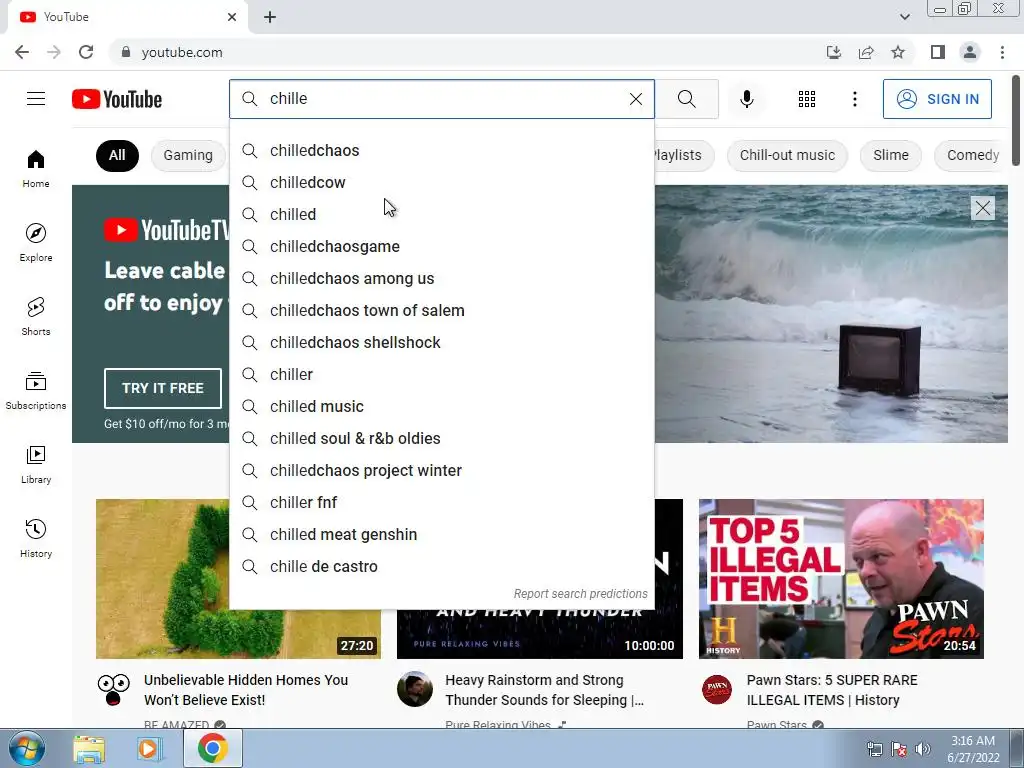This screenshot has width=1024, height=768.
Task: Open the Pawn Stars video thumbnail
Action: pos(841,579)
